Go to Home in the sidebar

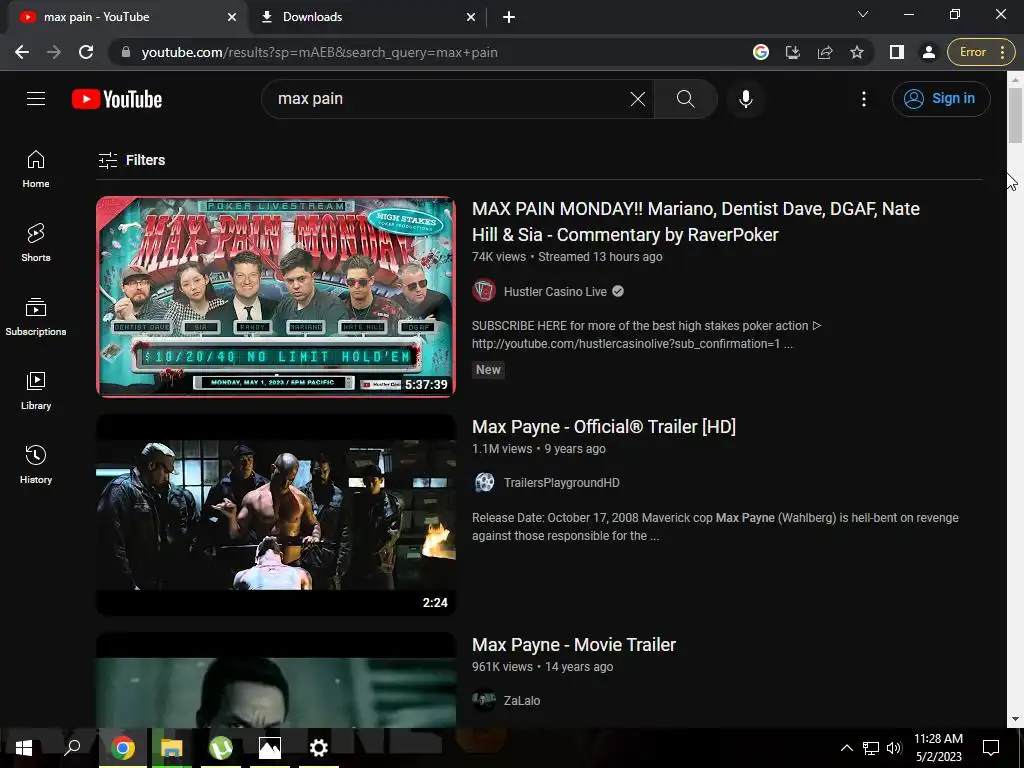(36, 169)
